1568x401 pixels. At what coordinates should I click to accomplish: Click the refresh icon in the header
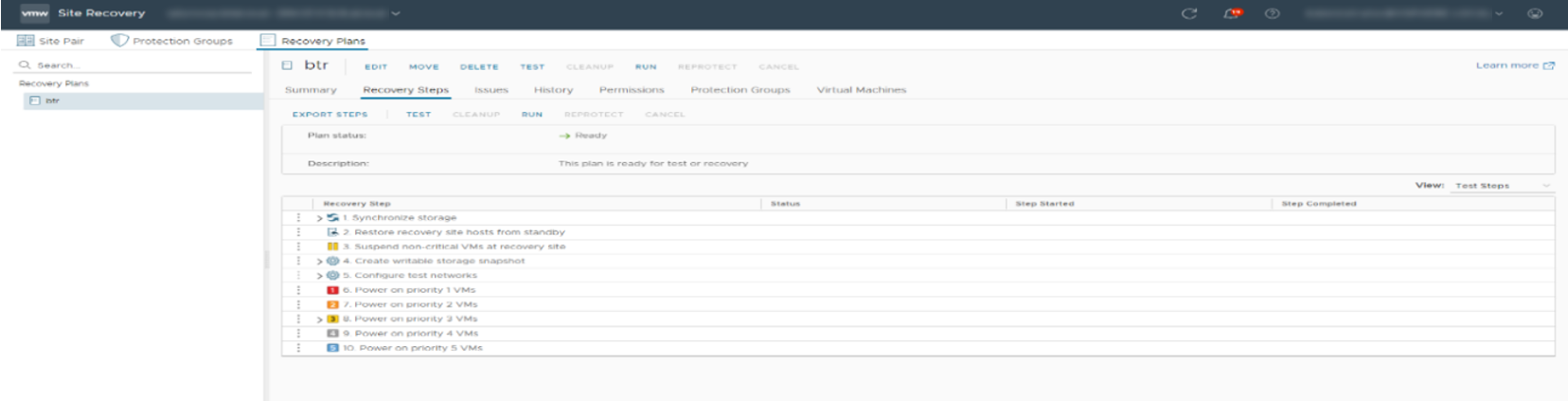(1189, 13)
